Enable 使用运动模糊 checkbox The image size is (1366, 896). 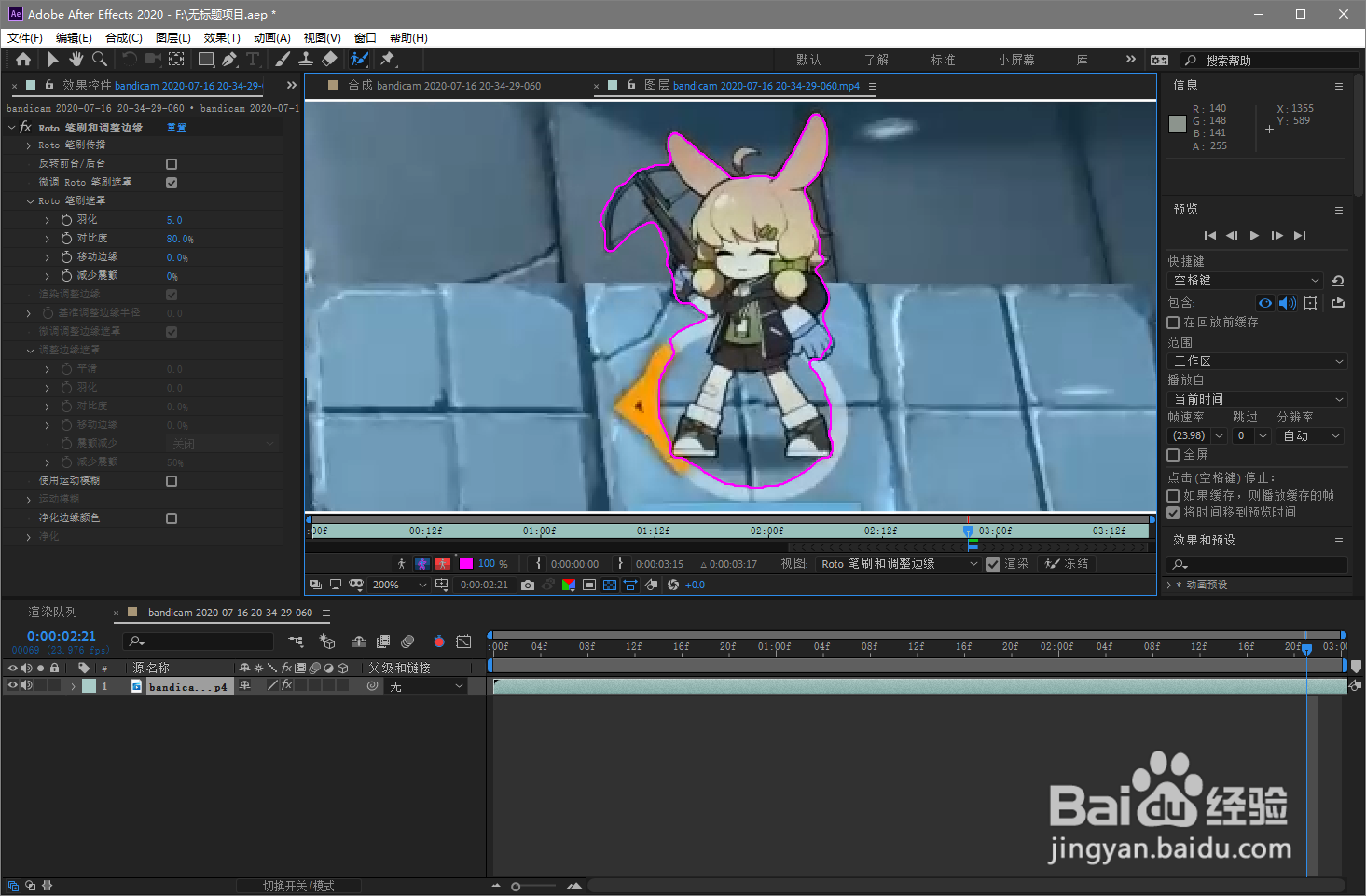pyautogui.click(x=172, y=481)
